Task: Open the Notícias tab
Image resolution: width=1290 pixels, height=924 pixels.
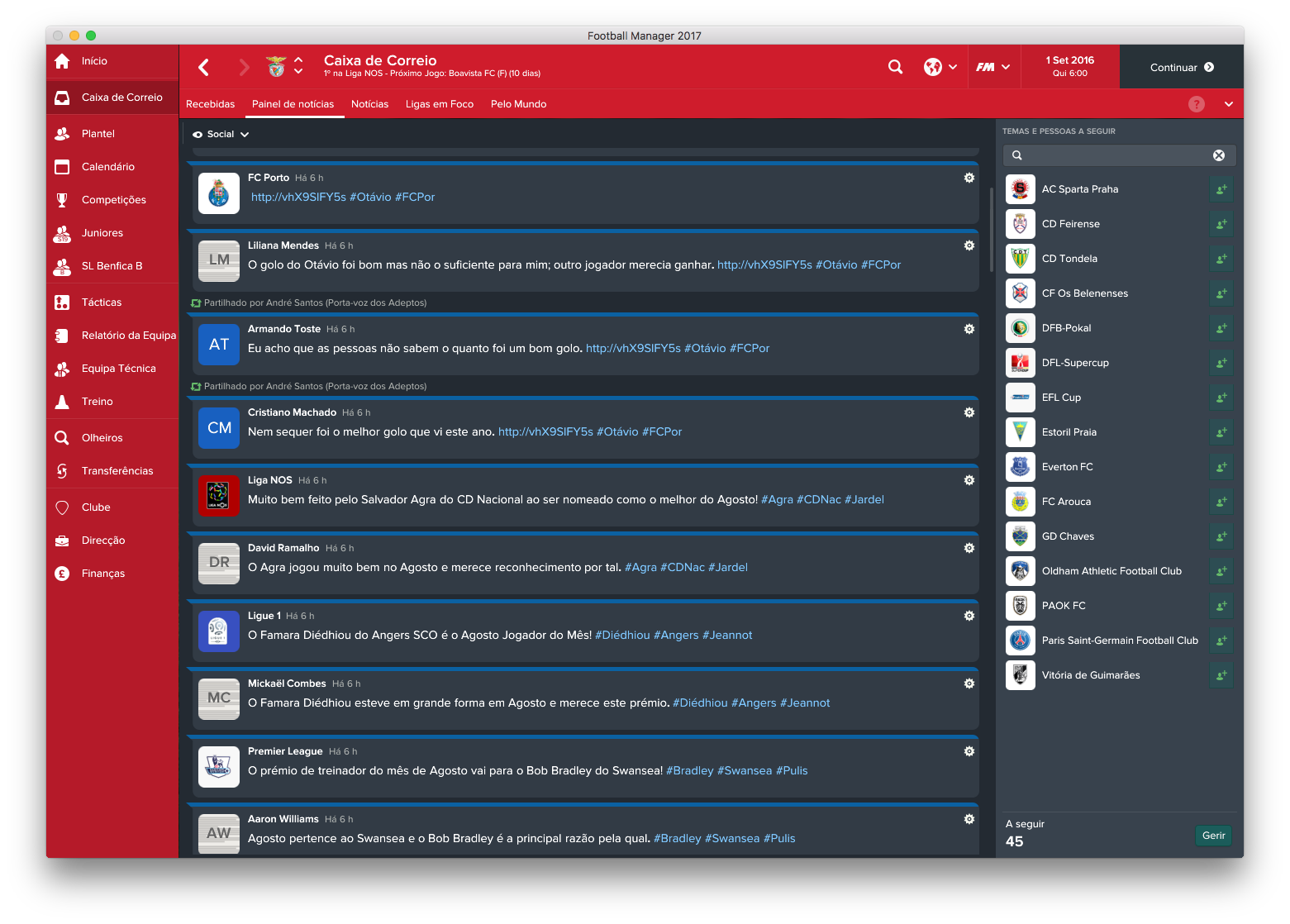Action: (370, 104)
